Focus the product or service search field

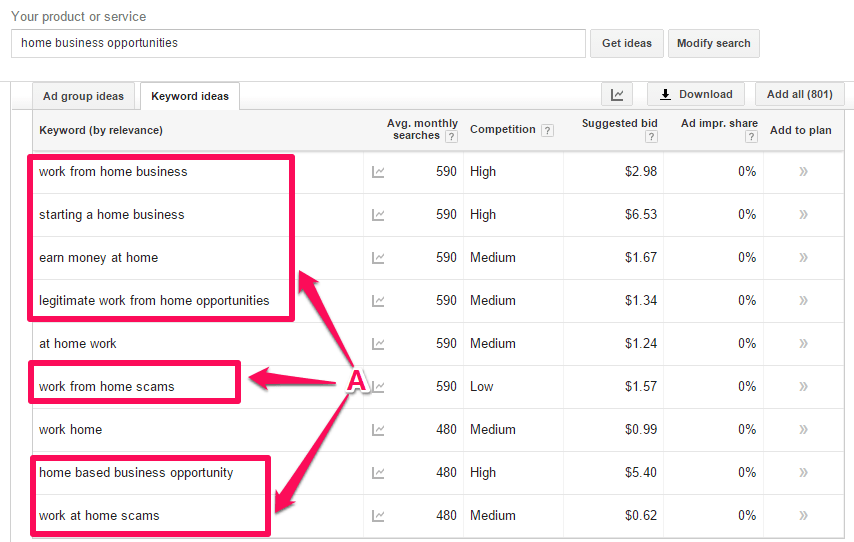pos(298,44)
